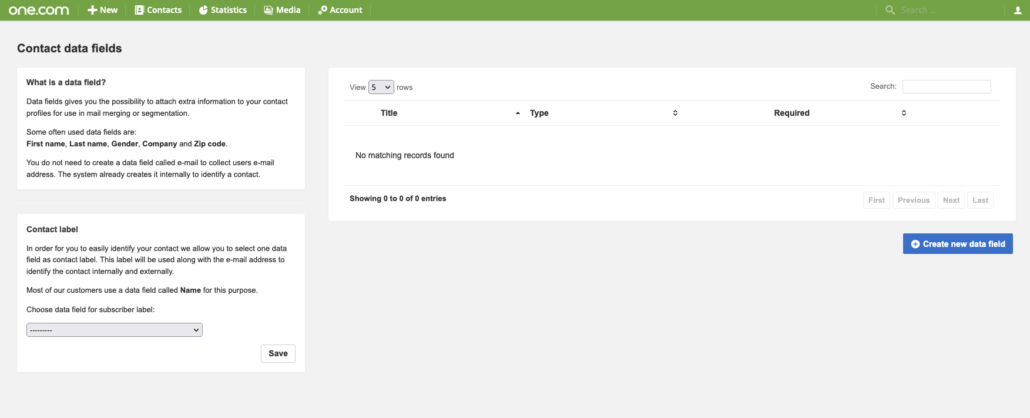Click 'No matching records found' message

tap(405, 156)
